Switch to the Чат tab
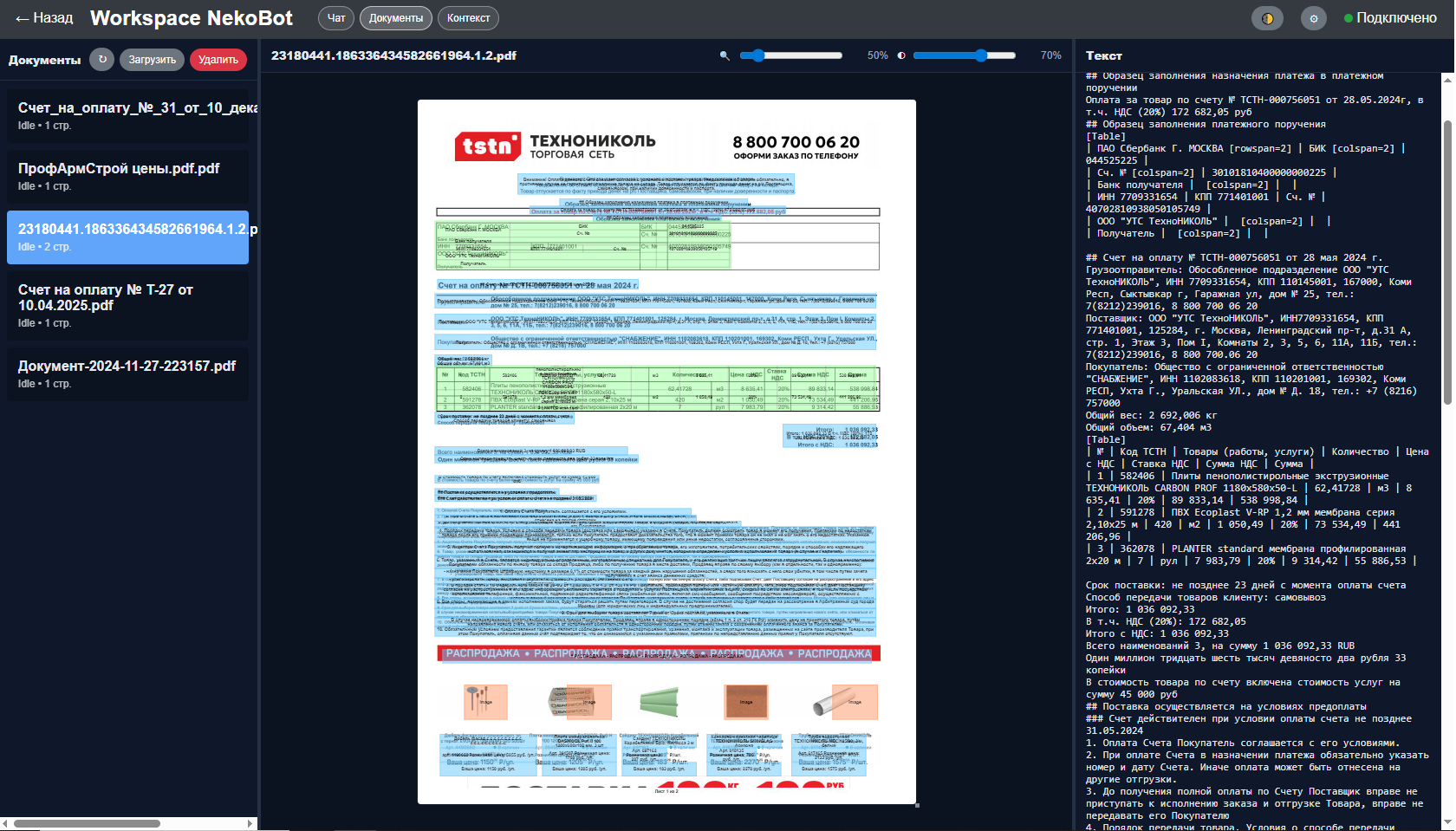Viewport: 1456px width, 831px height. pyautogui.click(x=336, y=18)
